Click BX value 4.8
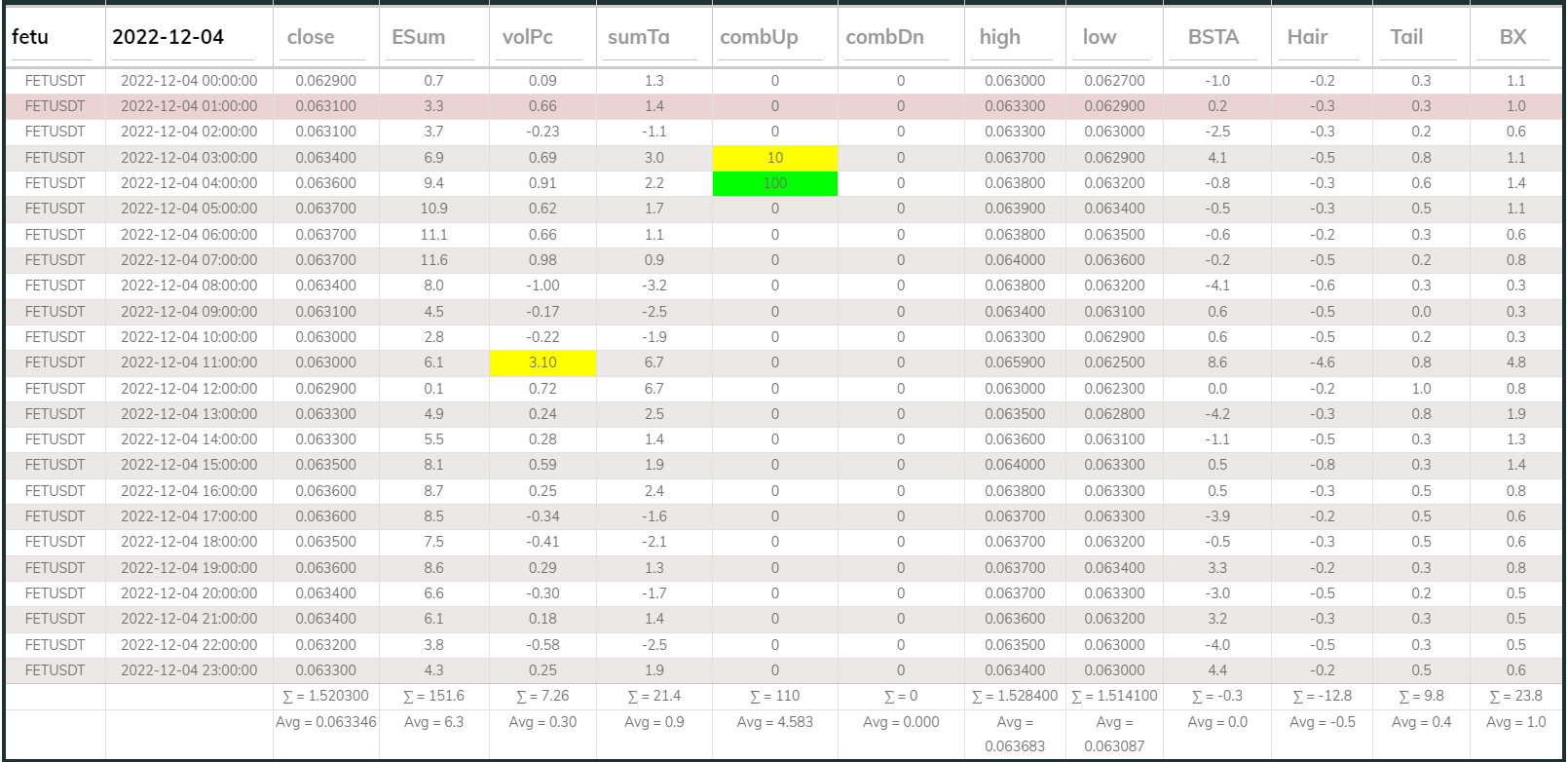Viewport: 1568px width, 762px height. pos(1516,362)
